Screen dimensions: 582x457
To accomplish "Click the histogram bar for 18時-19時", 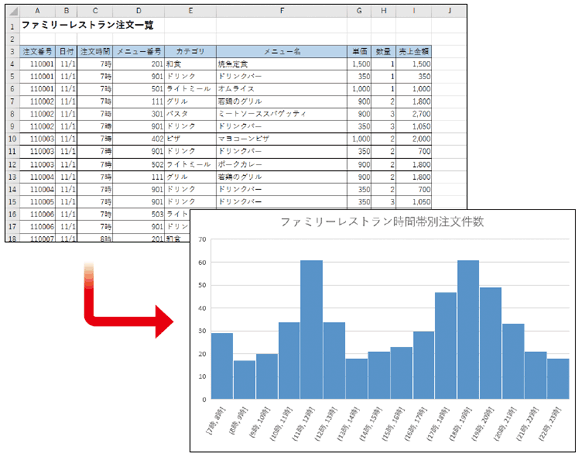I will [x=468, y=330].
